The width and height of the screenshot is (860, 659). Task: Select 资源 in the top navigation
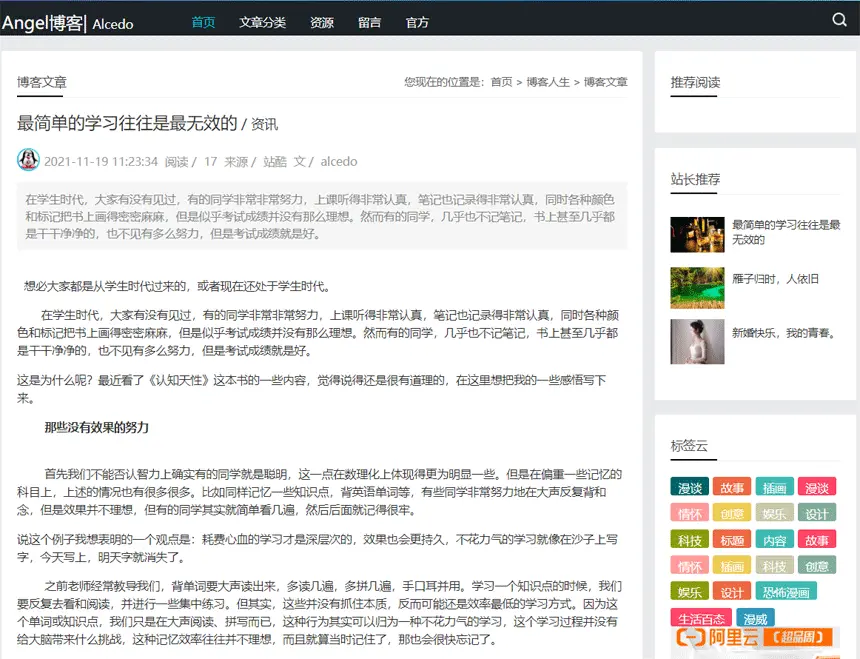tap(321, 21)
